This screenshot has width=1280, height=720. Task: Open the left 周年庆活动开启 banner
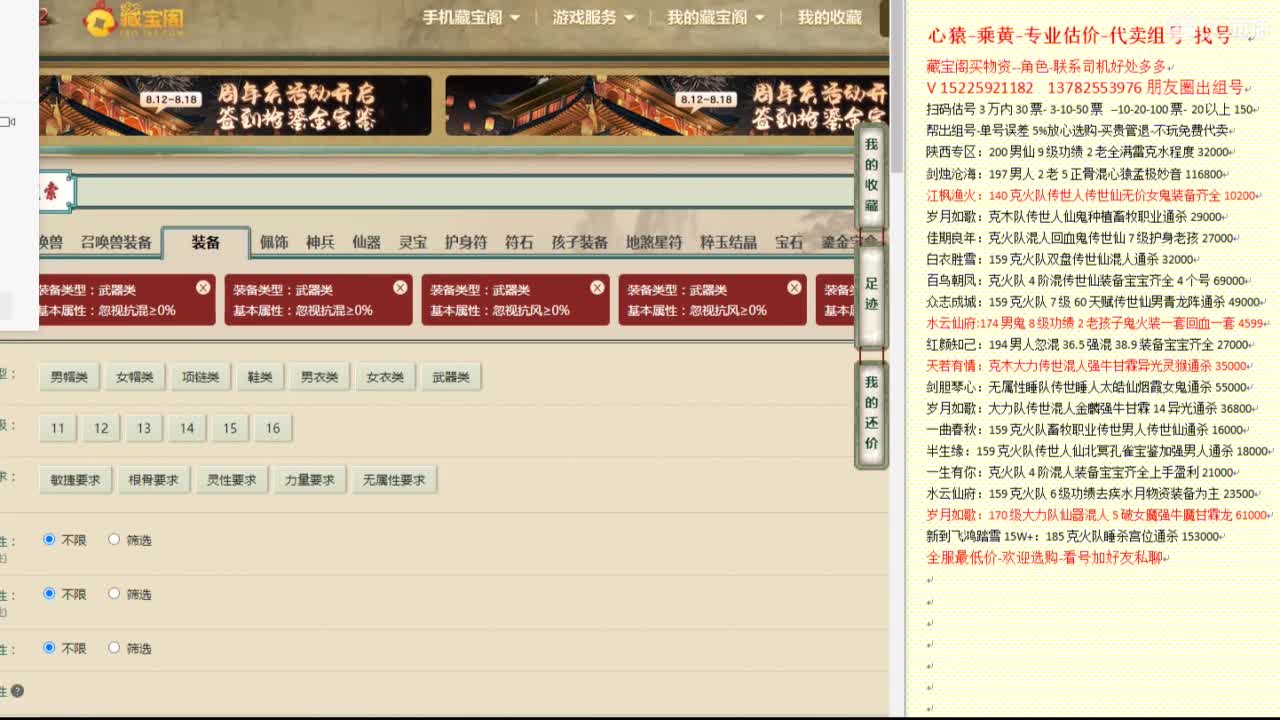236,105
